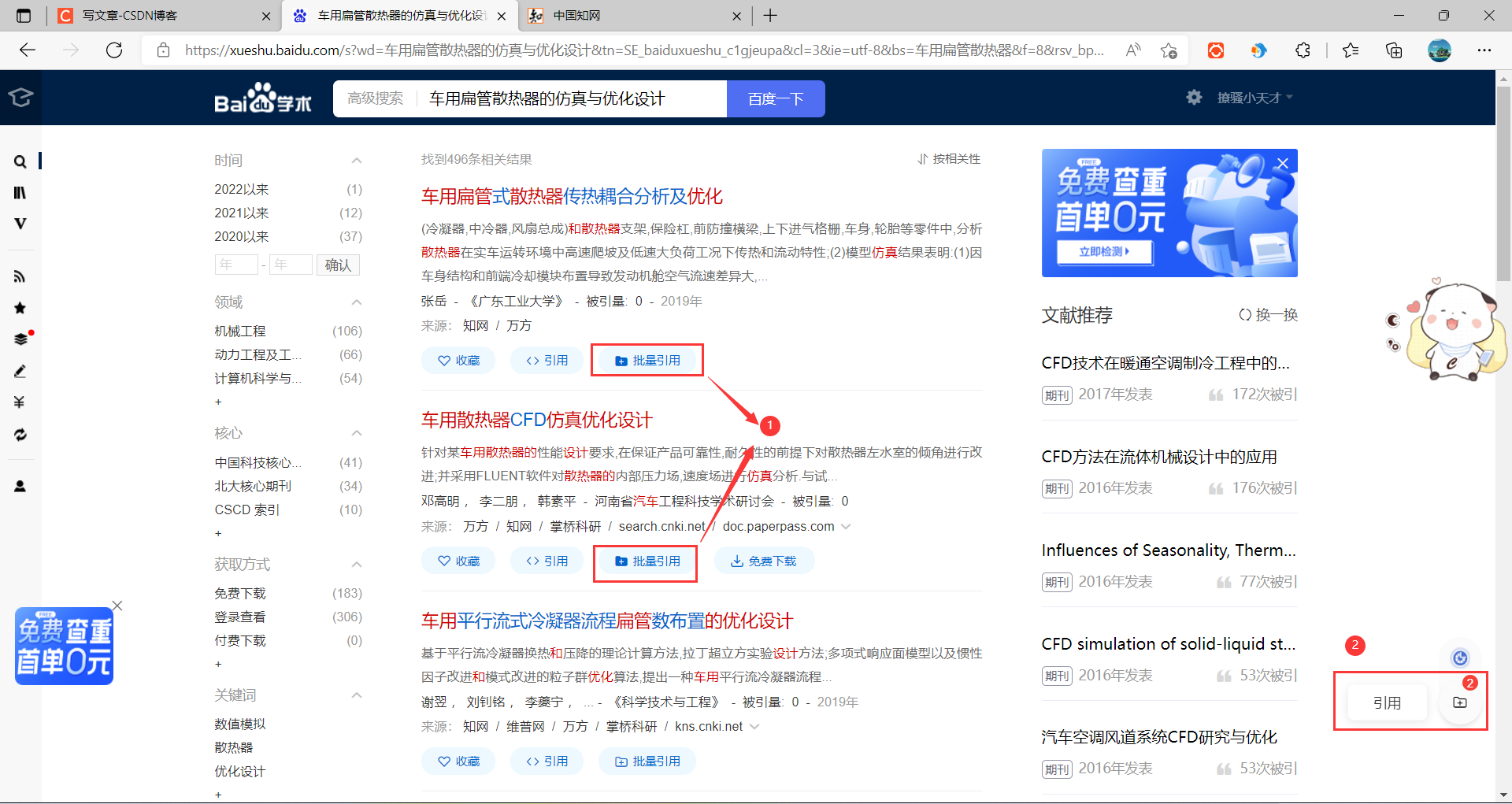Viewport: 1512px width, 804px height.
Task: Collapse the 关键词 filter section
Action: pos(357,695)
